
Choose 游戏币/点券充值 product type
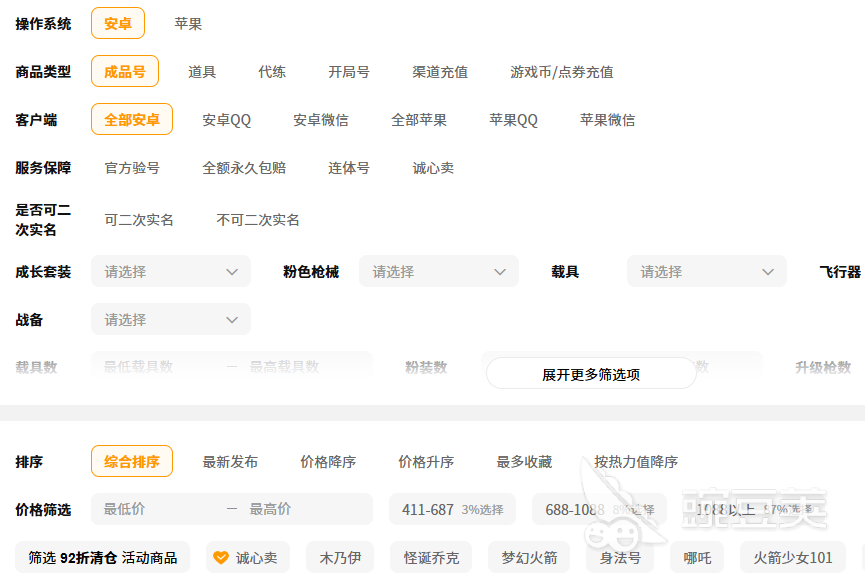pyautogui.click(x=562, y=72)
